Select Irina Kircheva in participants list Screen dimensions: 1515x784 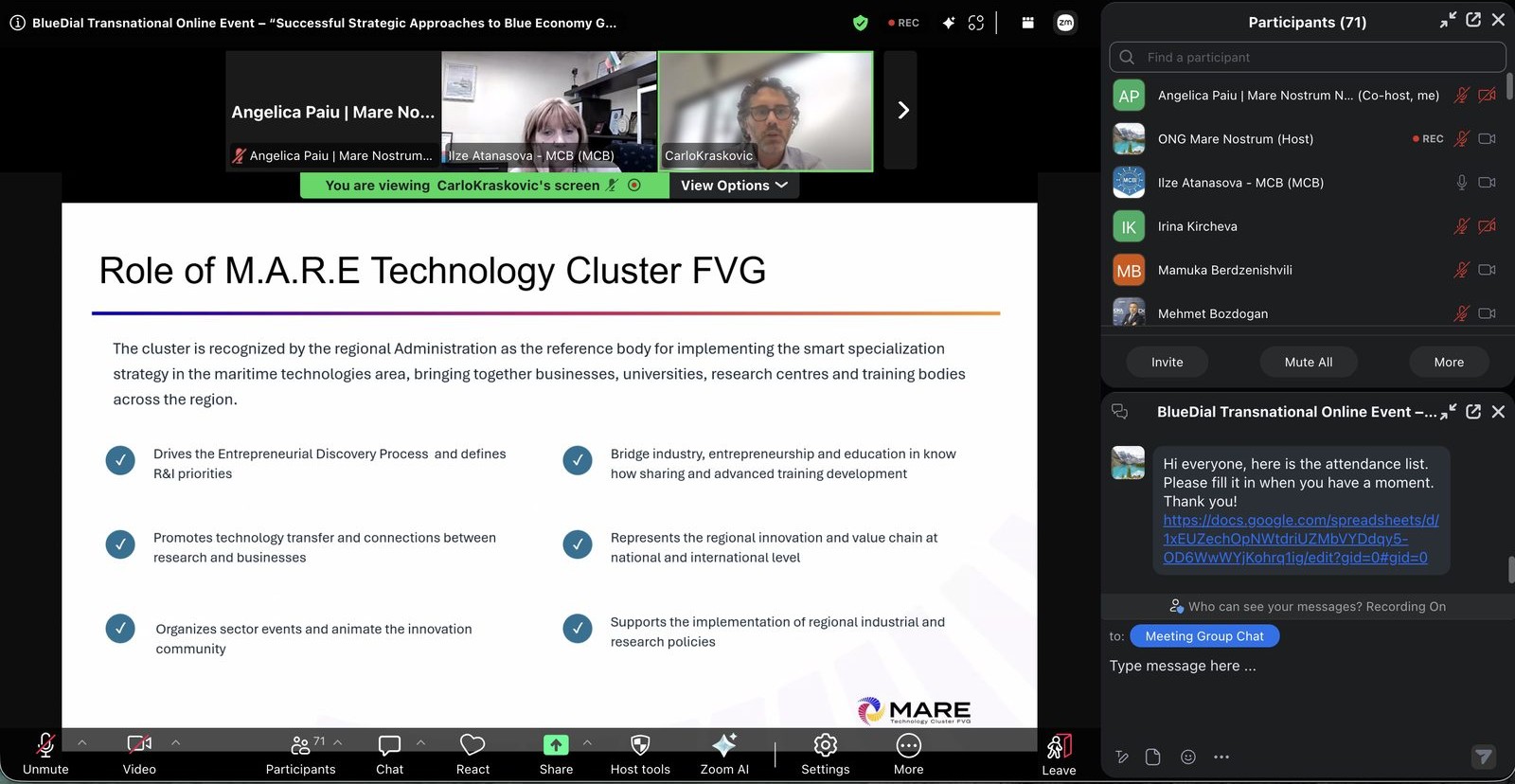tap(1308, 226)
